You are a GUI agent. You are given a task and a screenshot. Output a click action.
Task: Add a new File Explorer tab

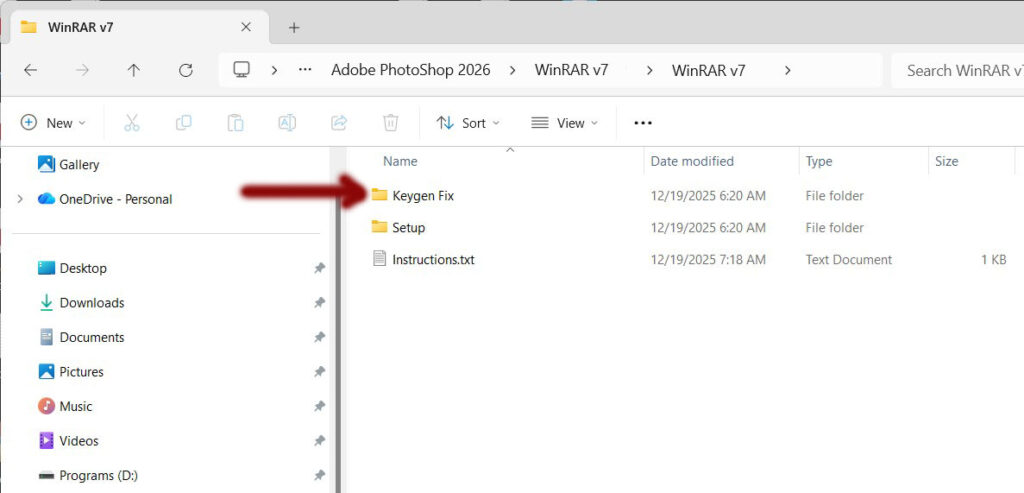tap(294, 27)
